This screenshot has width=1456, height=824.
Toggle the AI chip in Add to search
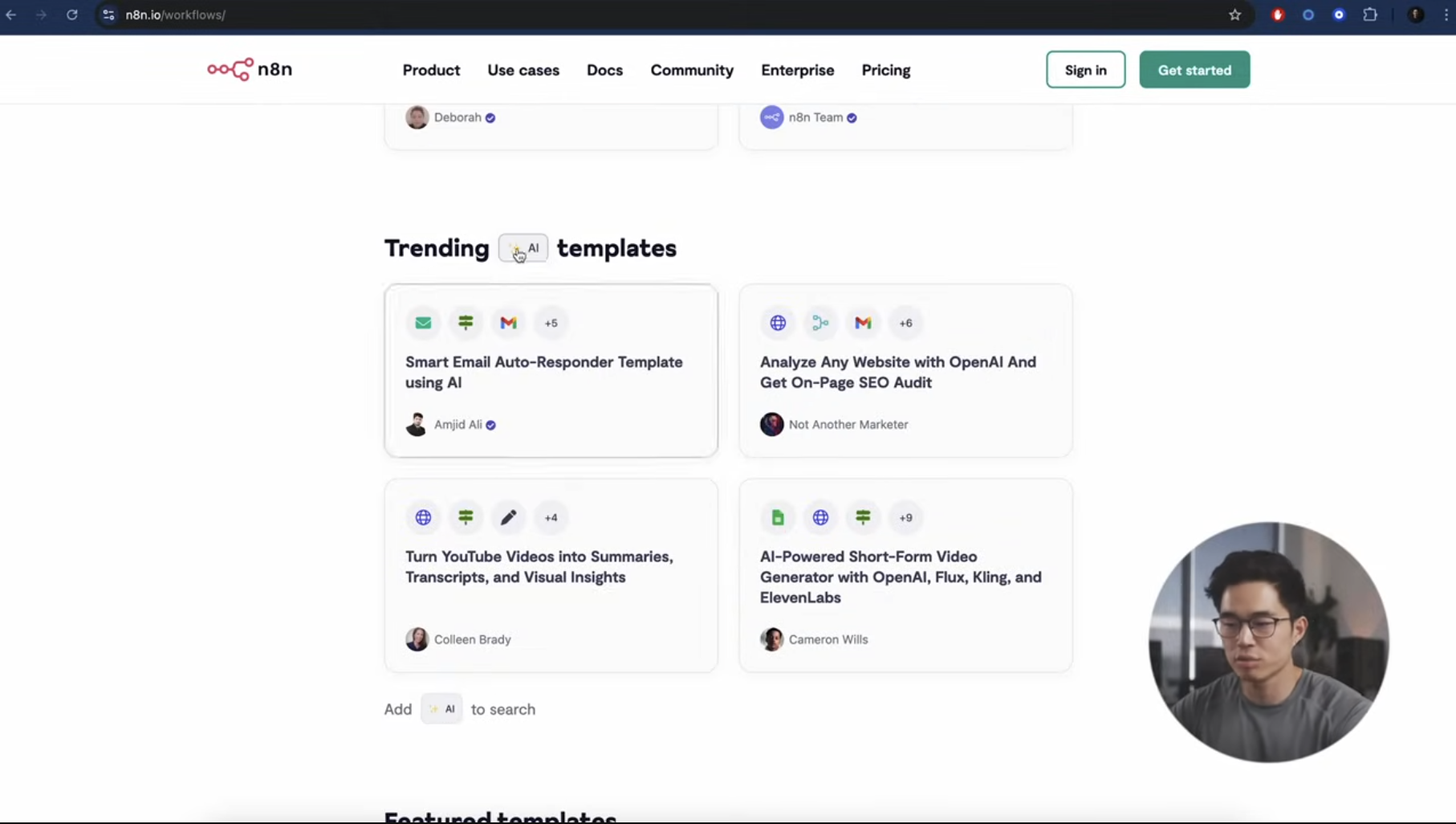point(441,709)
